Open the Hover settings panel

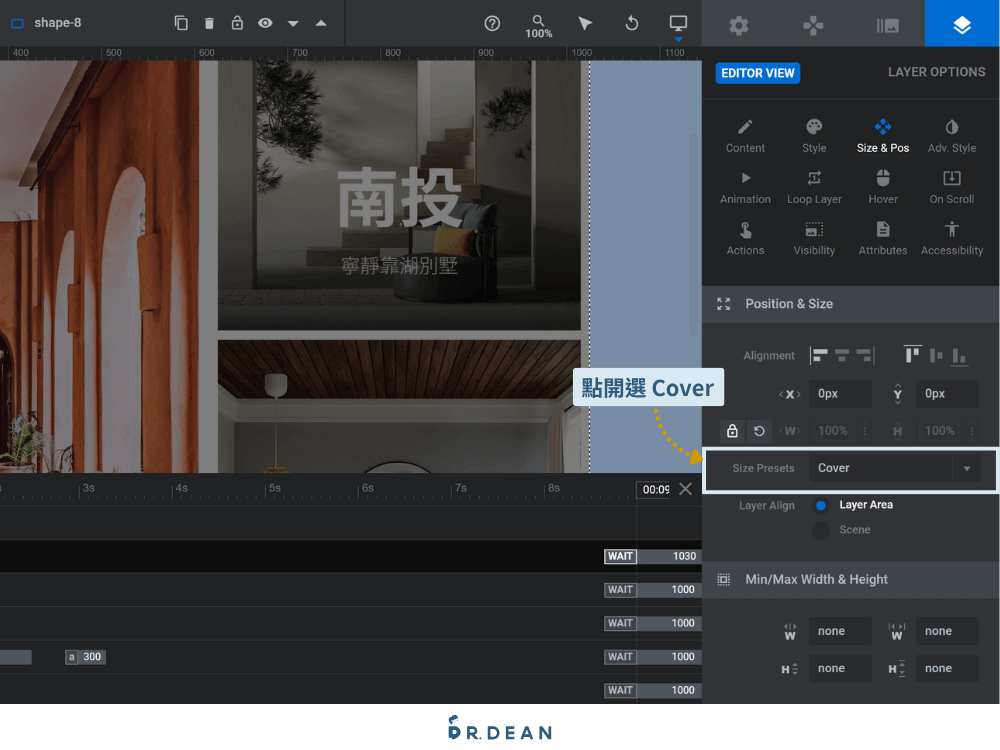[x=882, y=190]
